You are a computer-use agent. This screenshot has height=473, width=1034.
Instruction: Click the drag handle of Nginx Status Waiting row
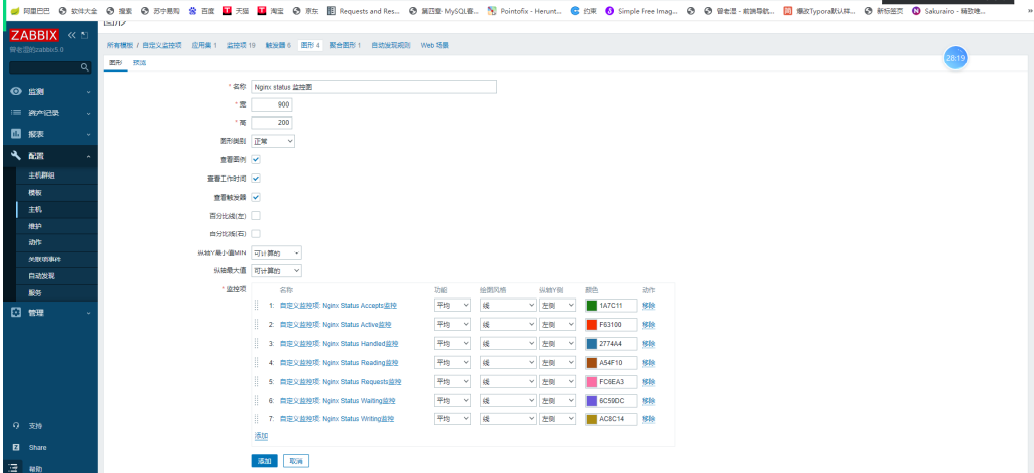pyautogui.click(x=257, y=400)
